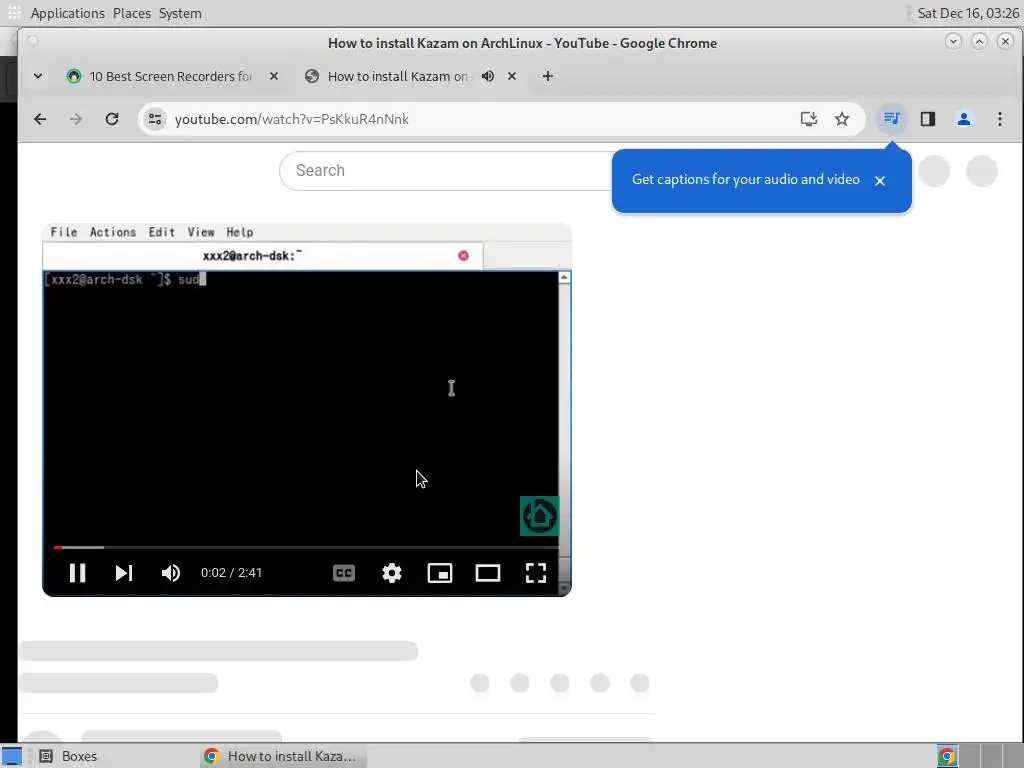View site information icon
The image size is (1024, 768).
(x=155, y=119)
